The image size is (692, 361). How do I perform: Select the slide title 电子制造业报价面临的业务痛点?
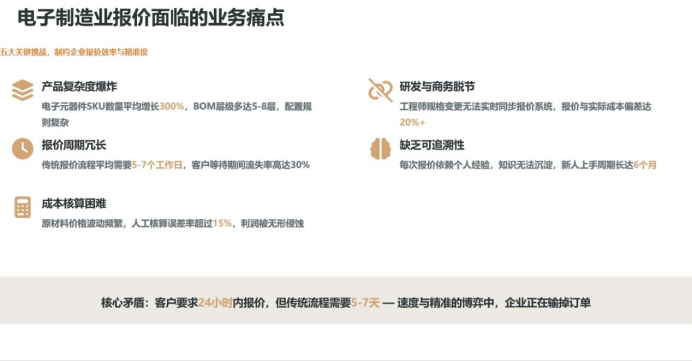click(151, 18)
